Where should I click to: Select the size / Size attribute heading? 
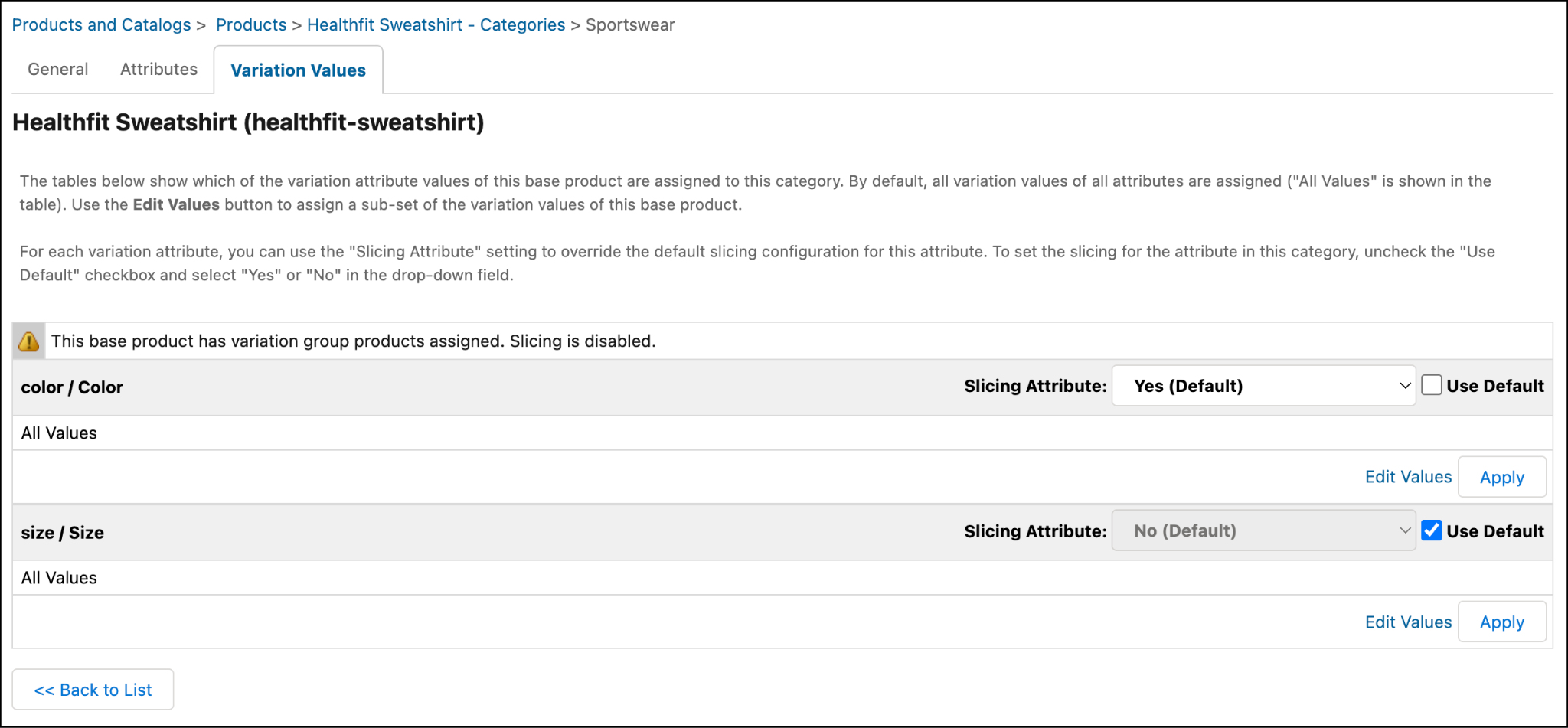[x=63, y=533]
